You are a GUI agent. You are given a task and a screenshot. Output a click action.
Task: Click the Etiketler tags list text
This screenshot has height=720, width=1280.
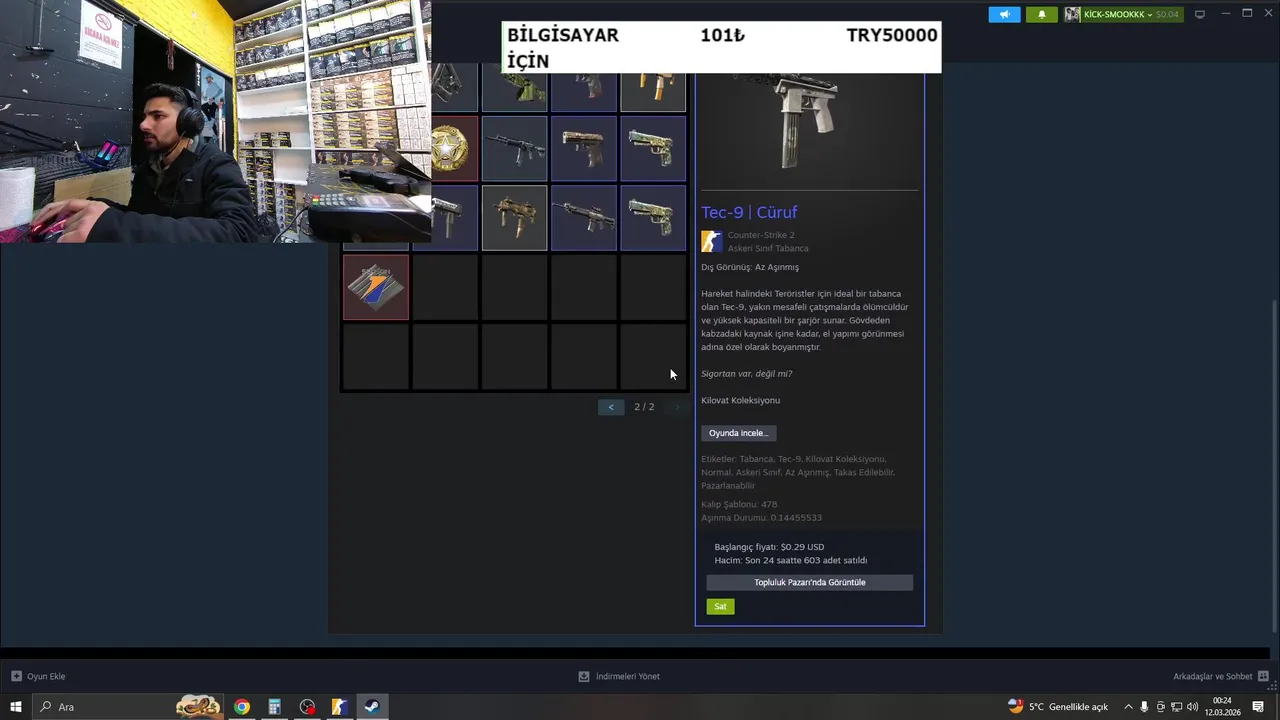[x=798, y=472]
